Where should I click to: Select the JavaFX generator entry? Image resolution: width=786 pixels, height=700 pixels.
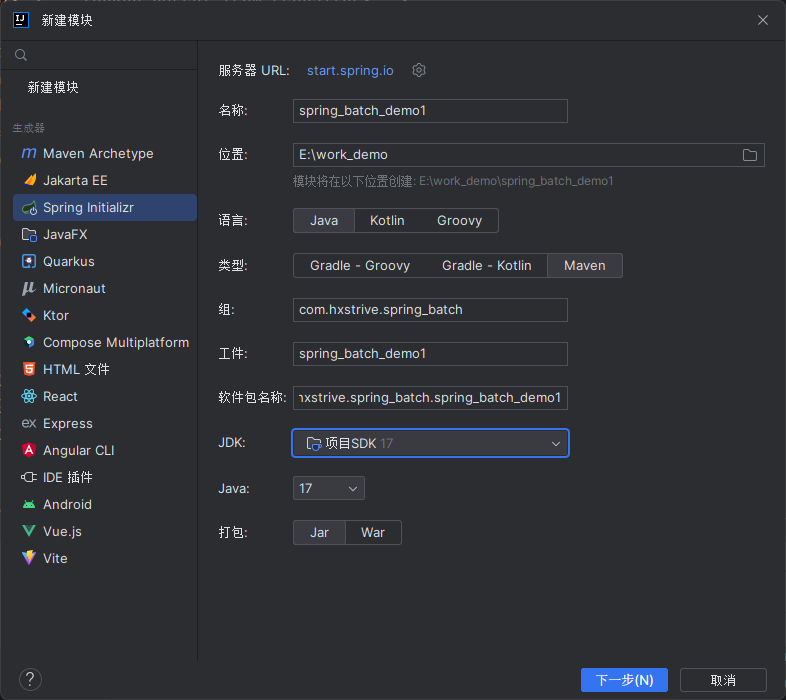105,234
